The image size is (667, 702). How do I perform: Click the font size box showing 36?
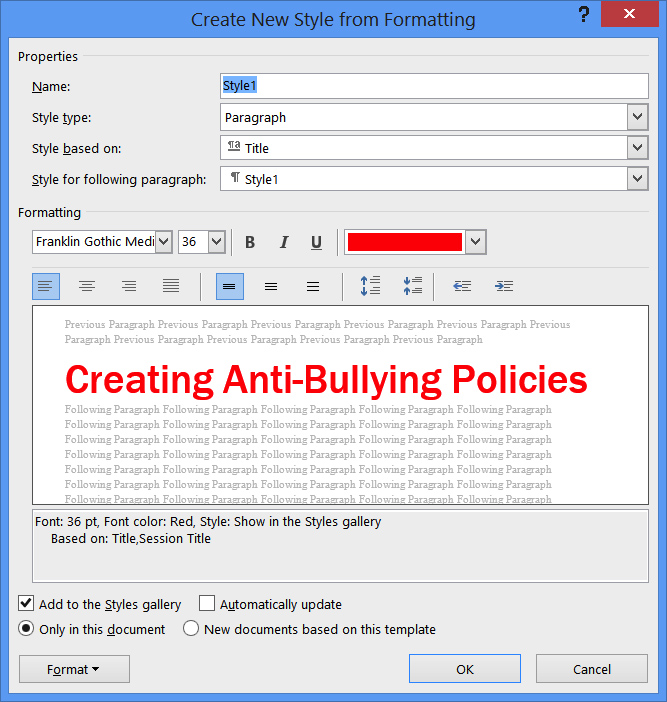(193, 242)
